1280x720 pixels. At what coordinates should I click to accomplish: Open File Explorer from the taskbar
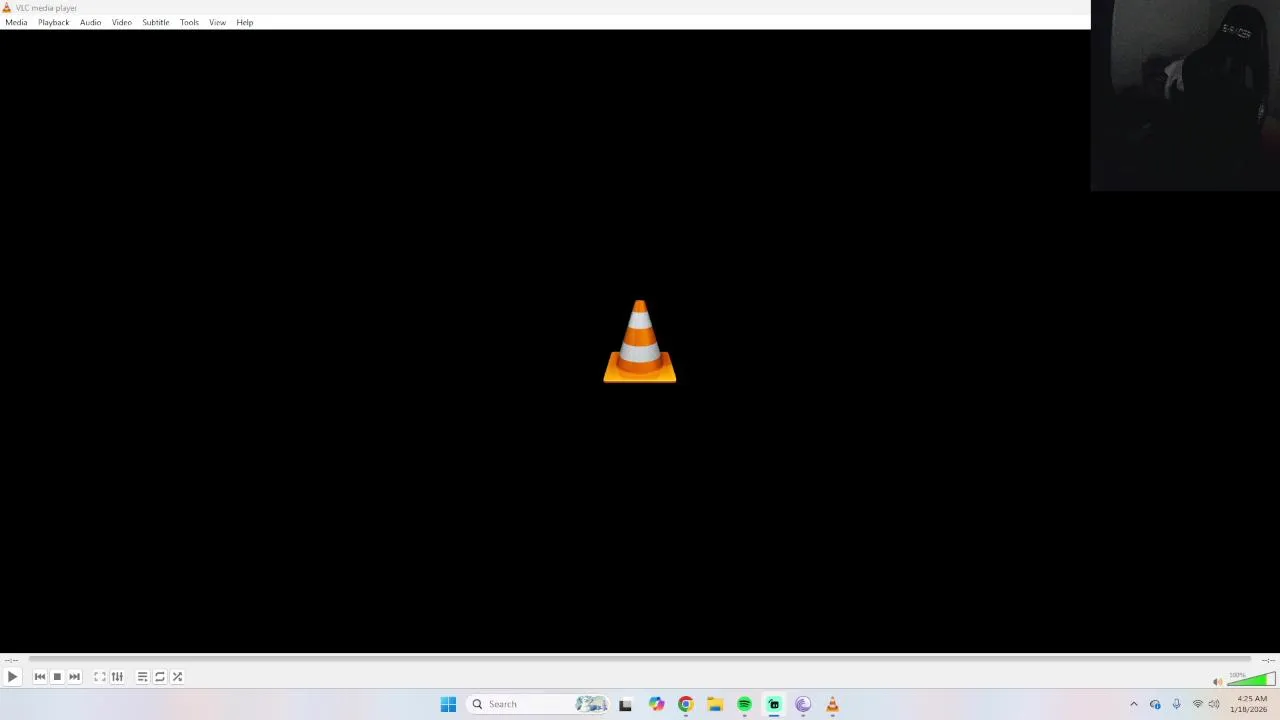pos(715,704)
